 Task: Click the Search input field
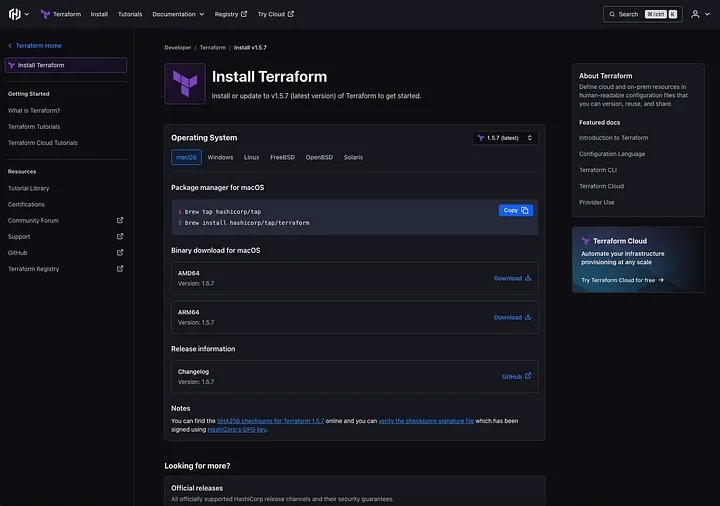[x=642, y=14]
